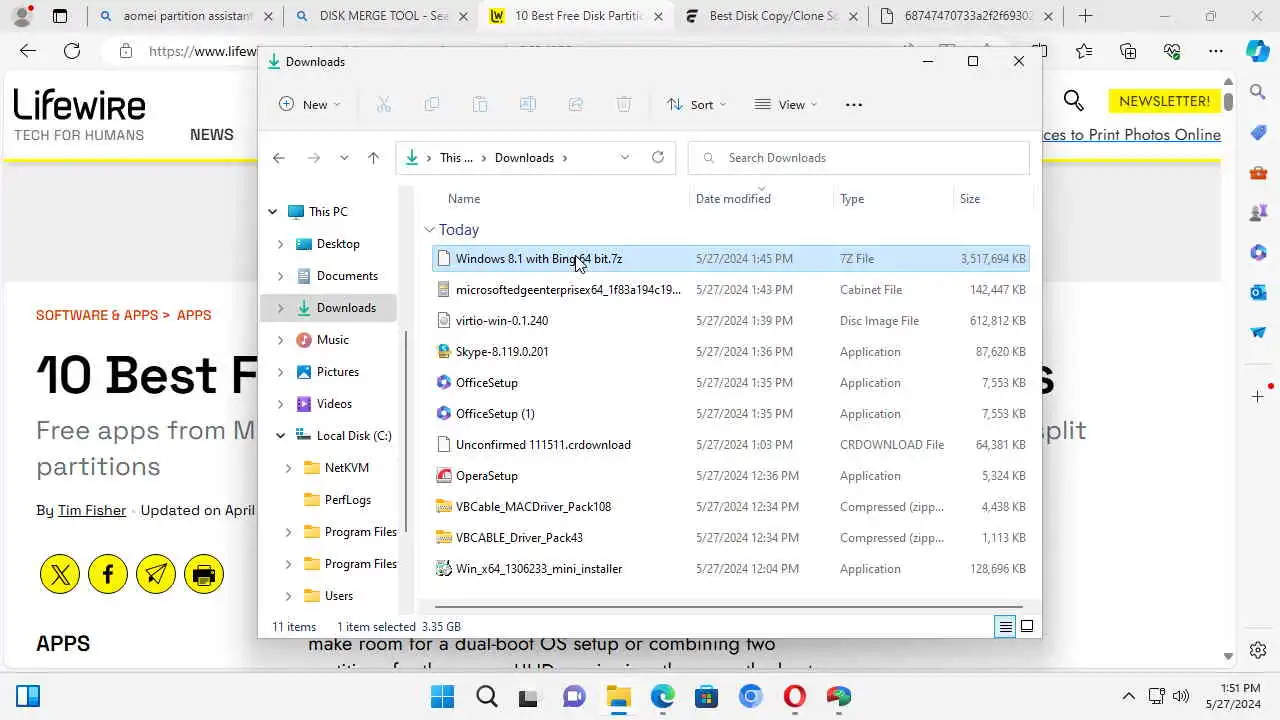1280x720 pixels.
Task: Open the Sort dropdown in Explorer
Action: click(697, 104)
